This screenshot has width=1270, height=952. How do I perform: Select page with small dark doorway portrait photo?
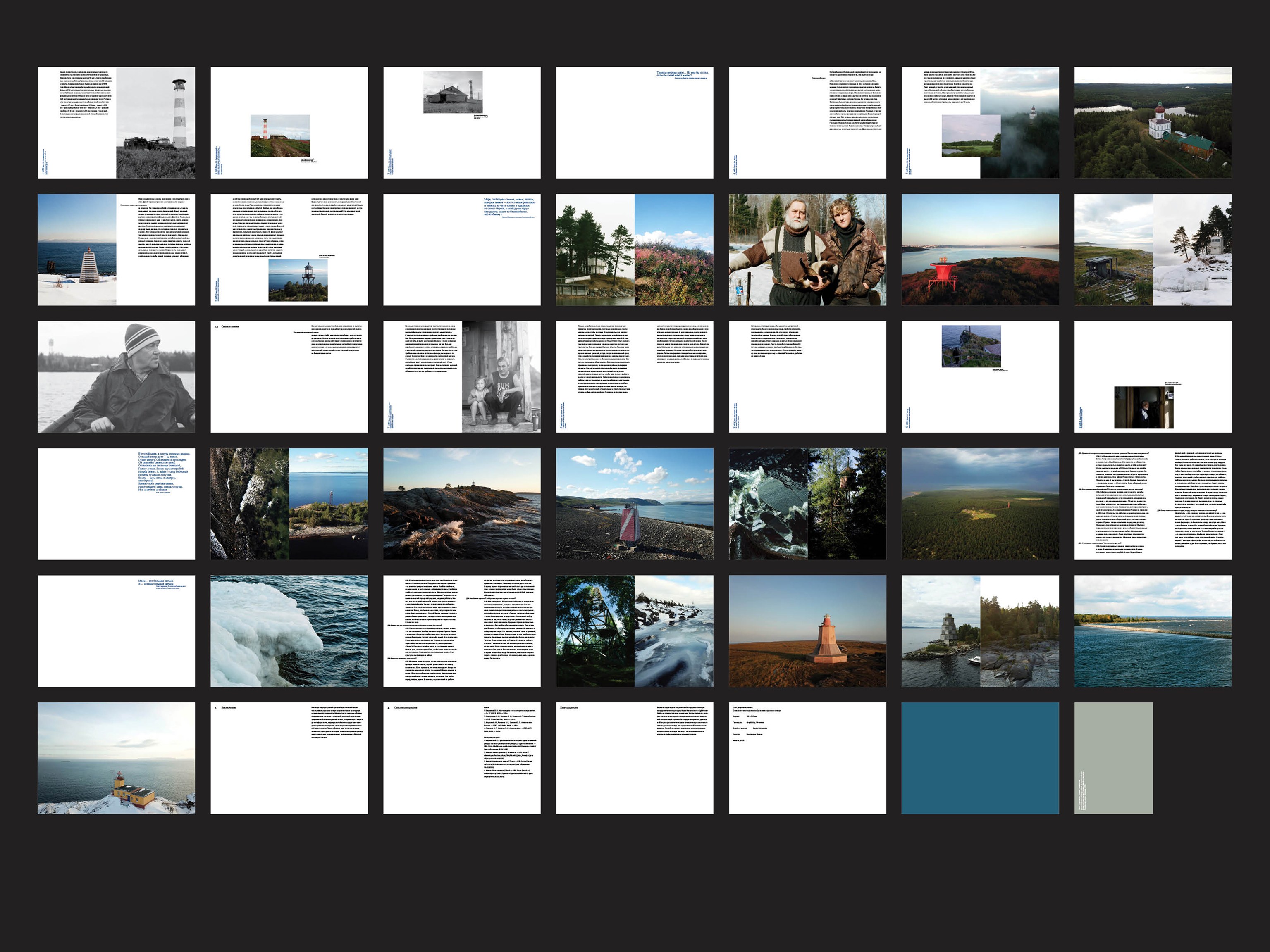(1153, 376)
